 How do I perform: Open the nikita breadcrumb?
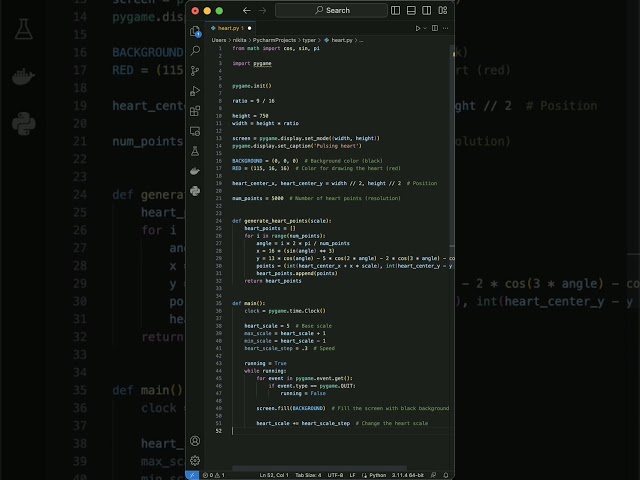click(239, 40)
